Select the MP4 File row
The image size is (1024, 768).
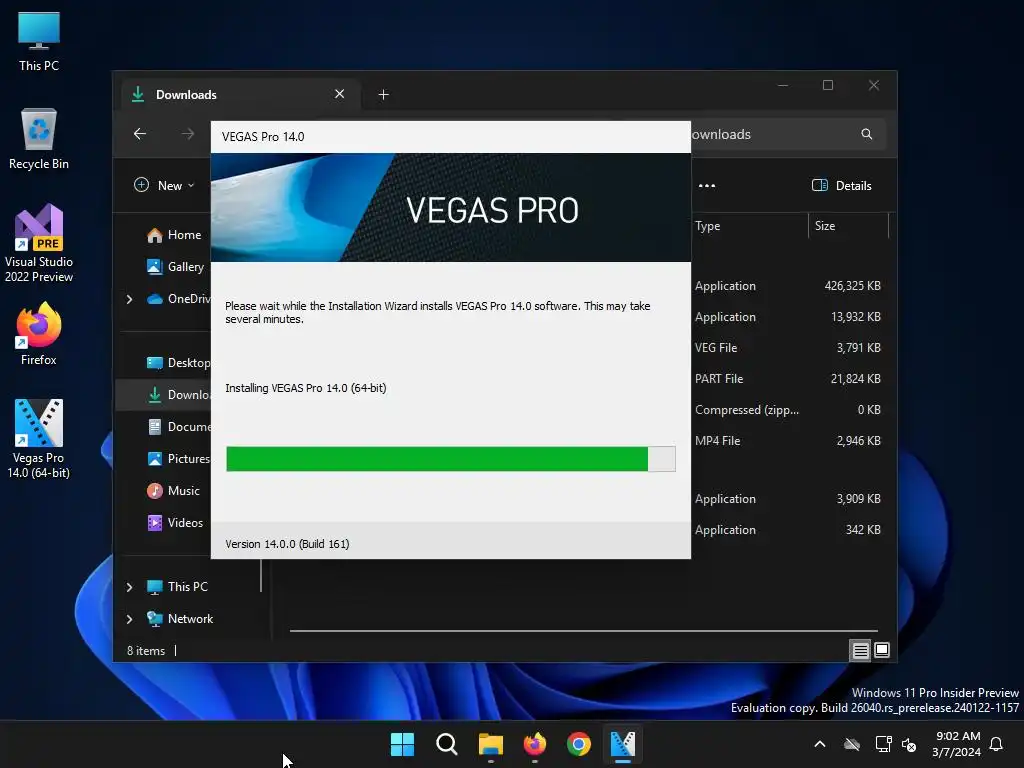point(789,441)
